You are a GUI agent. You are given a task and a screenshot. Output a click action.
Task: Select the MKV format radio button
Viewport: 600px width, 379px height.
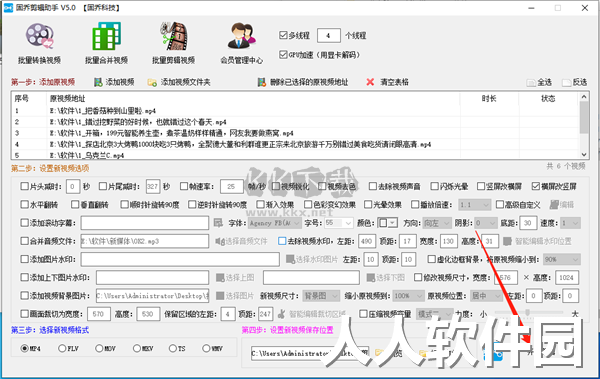(137, 348)
